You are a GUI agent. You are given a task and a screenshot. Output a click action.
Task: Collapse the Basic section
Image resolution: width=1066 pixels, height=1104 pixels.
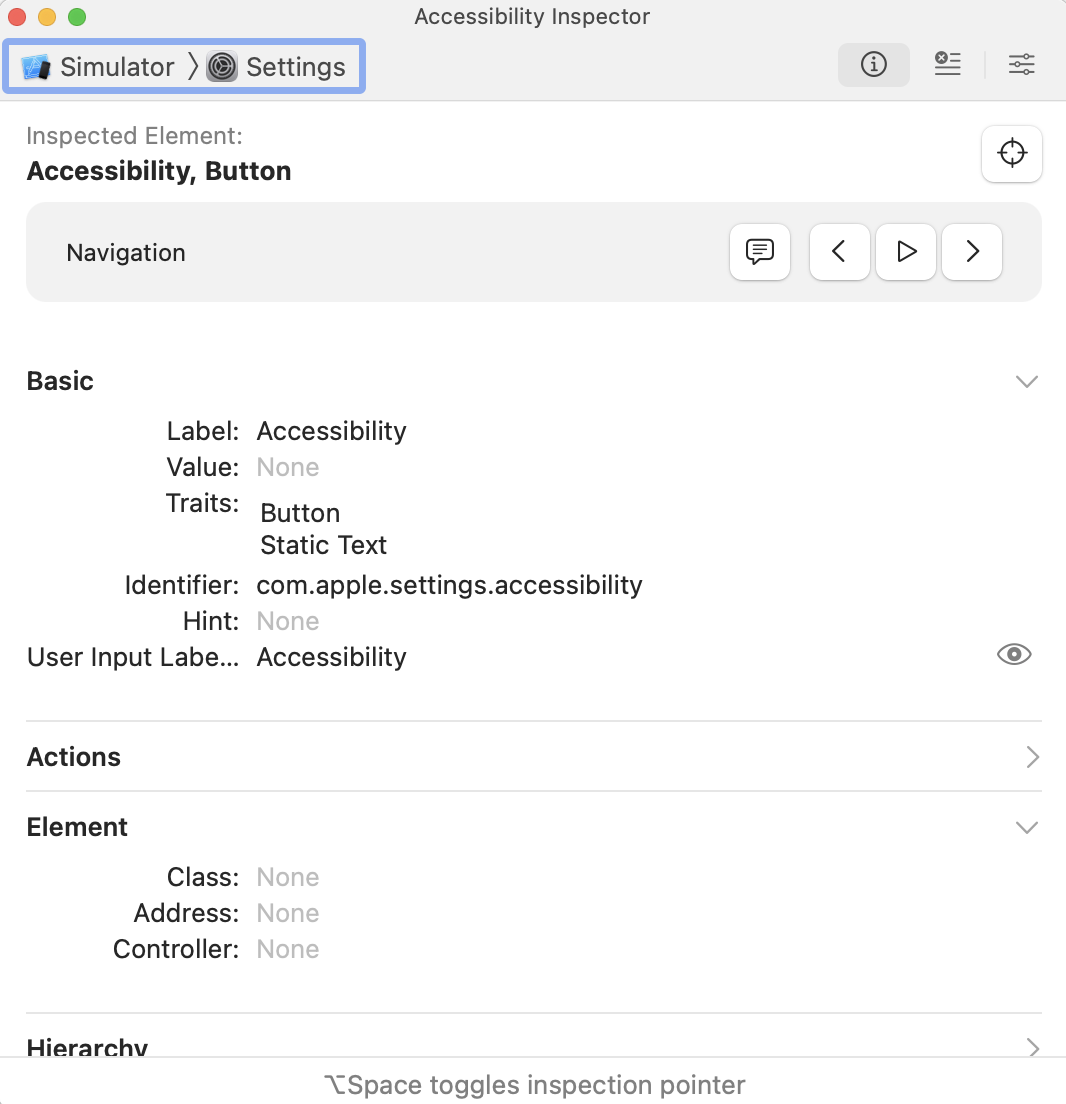(1026, 381)
